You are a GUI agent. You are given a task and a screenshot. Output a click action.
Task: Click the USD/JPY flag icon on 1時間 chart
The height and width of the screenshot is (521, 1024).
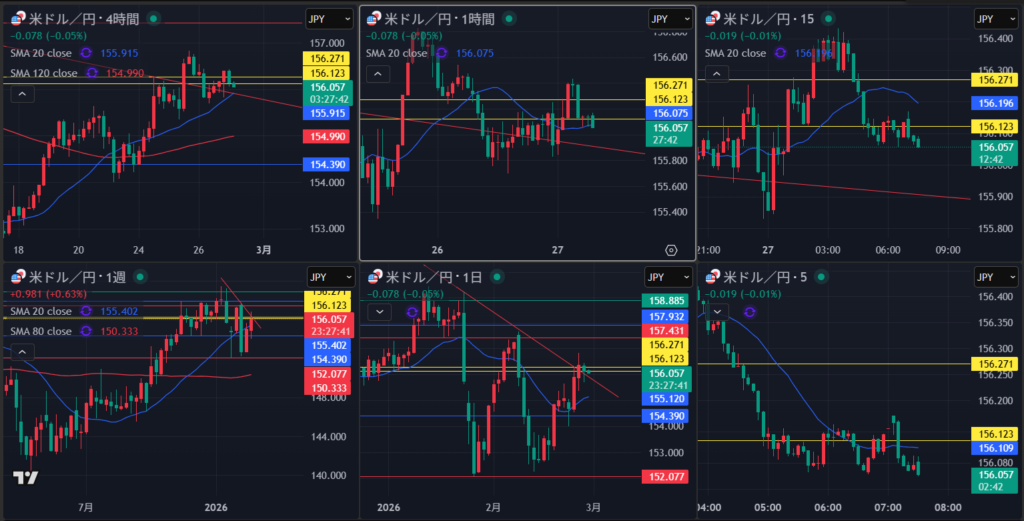point(374,19)
